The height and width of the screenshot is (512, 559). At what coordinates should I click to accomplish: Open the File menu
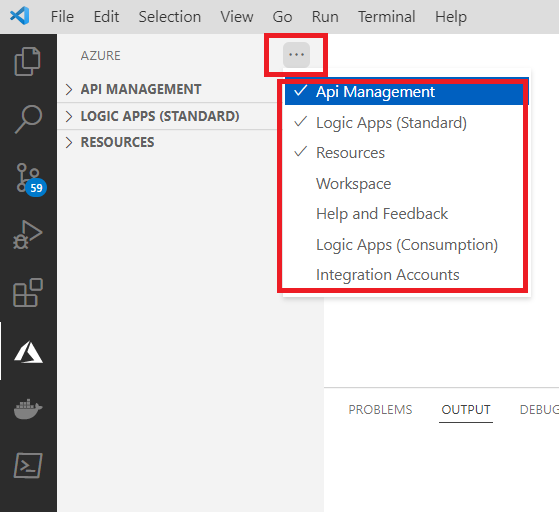pos(62,17)
